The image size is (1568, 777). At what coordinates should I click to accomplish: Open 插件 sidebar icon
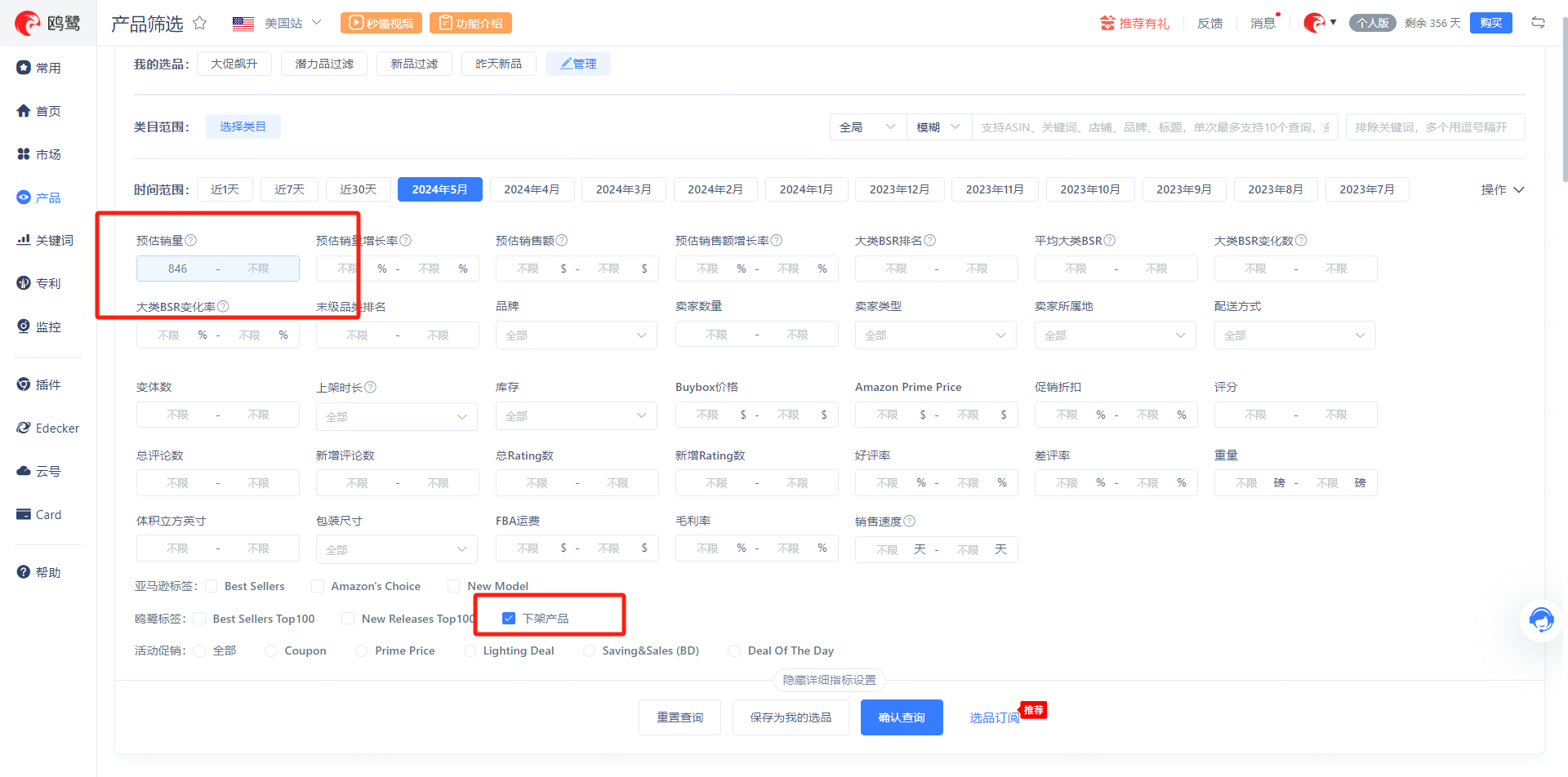click(x=24, y=384)
